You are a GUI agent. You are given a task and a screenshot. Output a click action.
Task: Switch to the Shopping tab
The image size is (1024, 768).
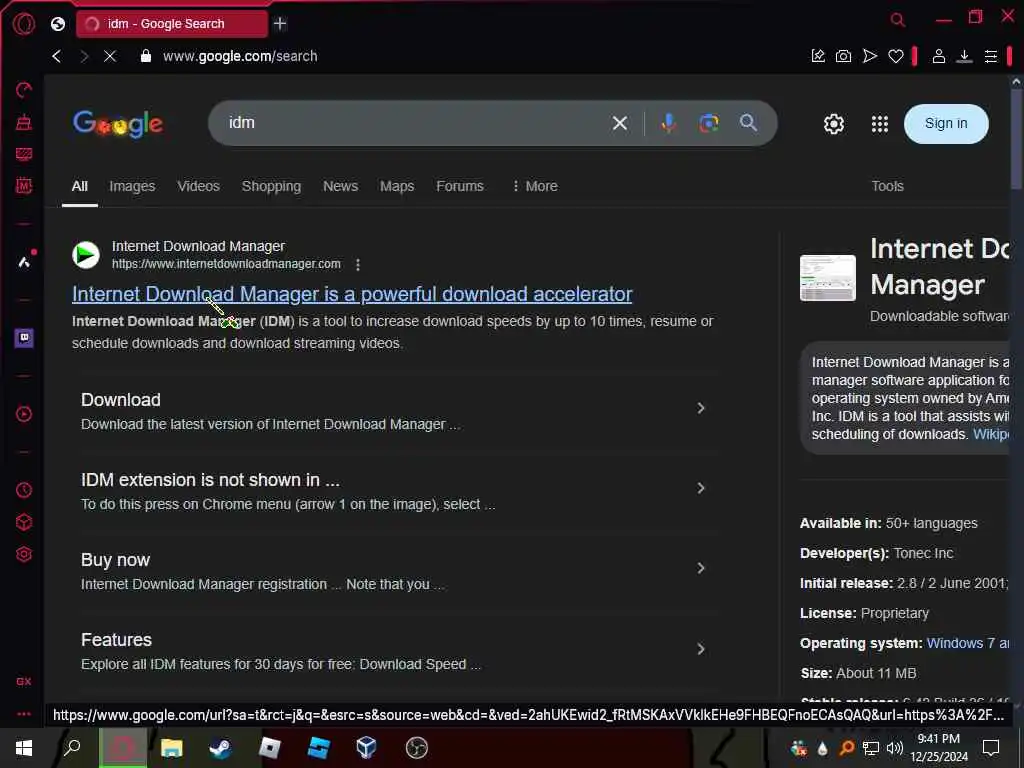pyautogui.click(x=271, y=186)
